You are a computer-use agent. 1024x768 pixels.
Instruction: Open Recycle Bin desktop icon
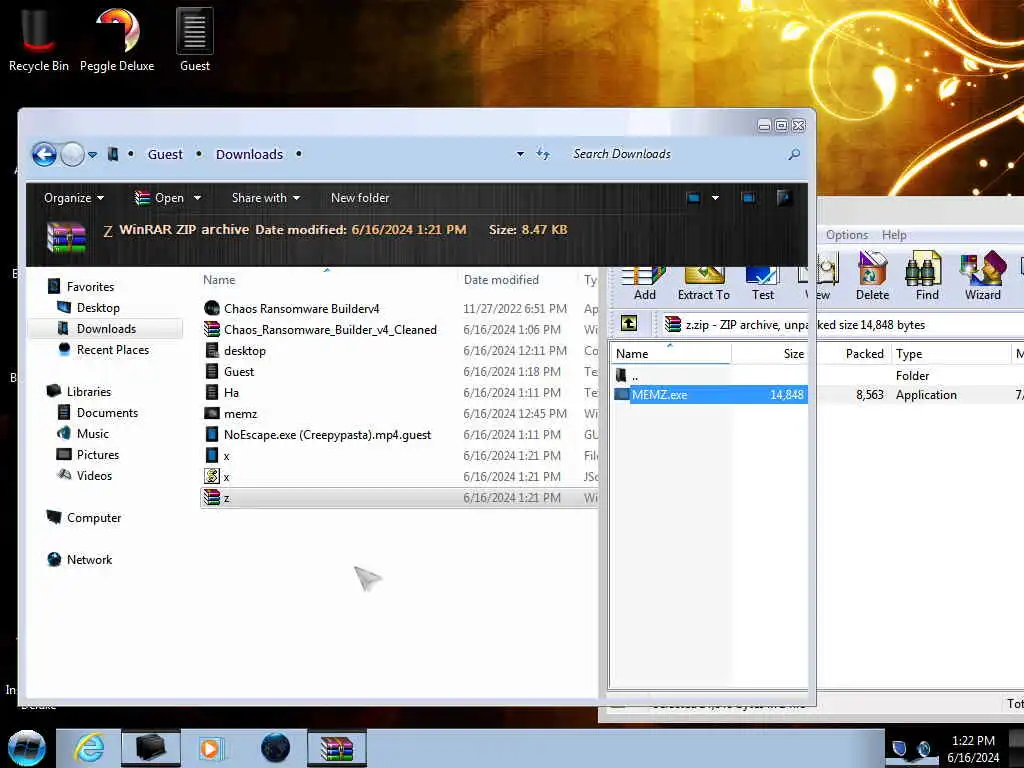[x=39, y=39]
